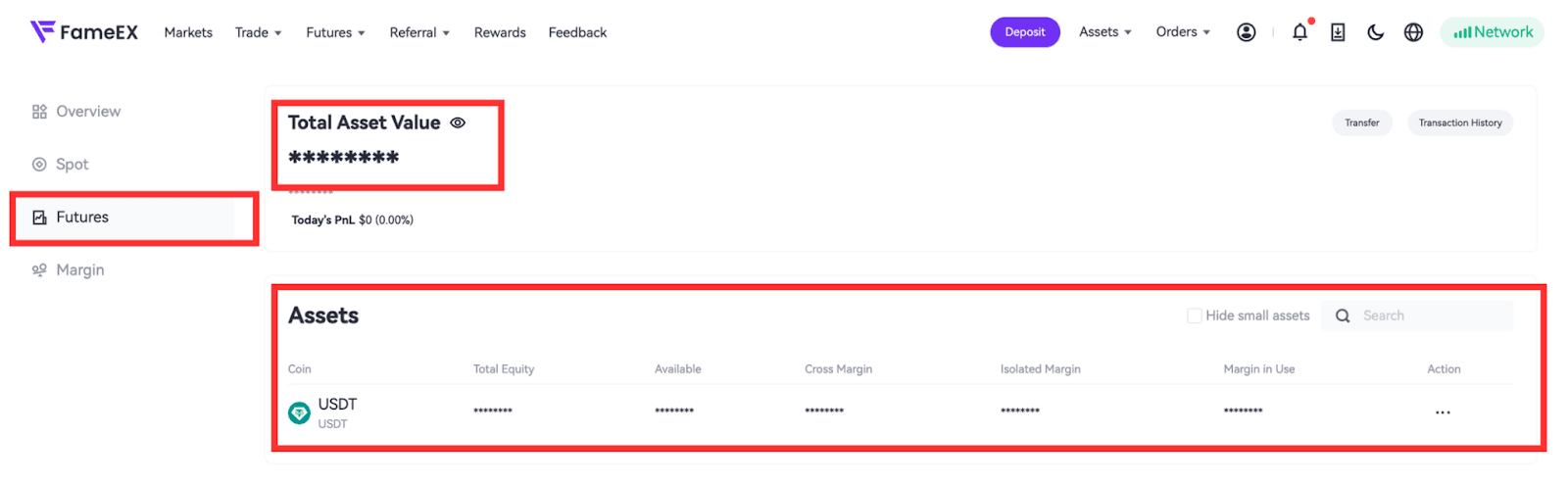Toggle Total Asset Value visibility eye
This screenshot has height=483, width=1568.
pyautogui.click(x=458, y=122)
